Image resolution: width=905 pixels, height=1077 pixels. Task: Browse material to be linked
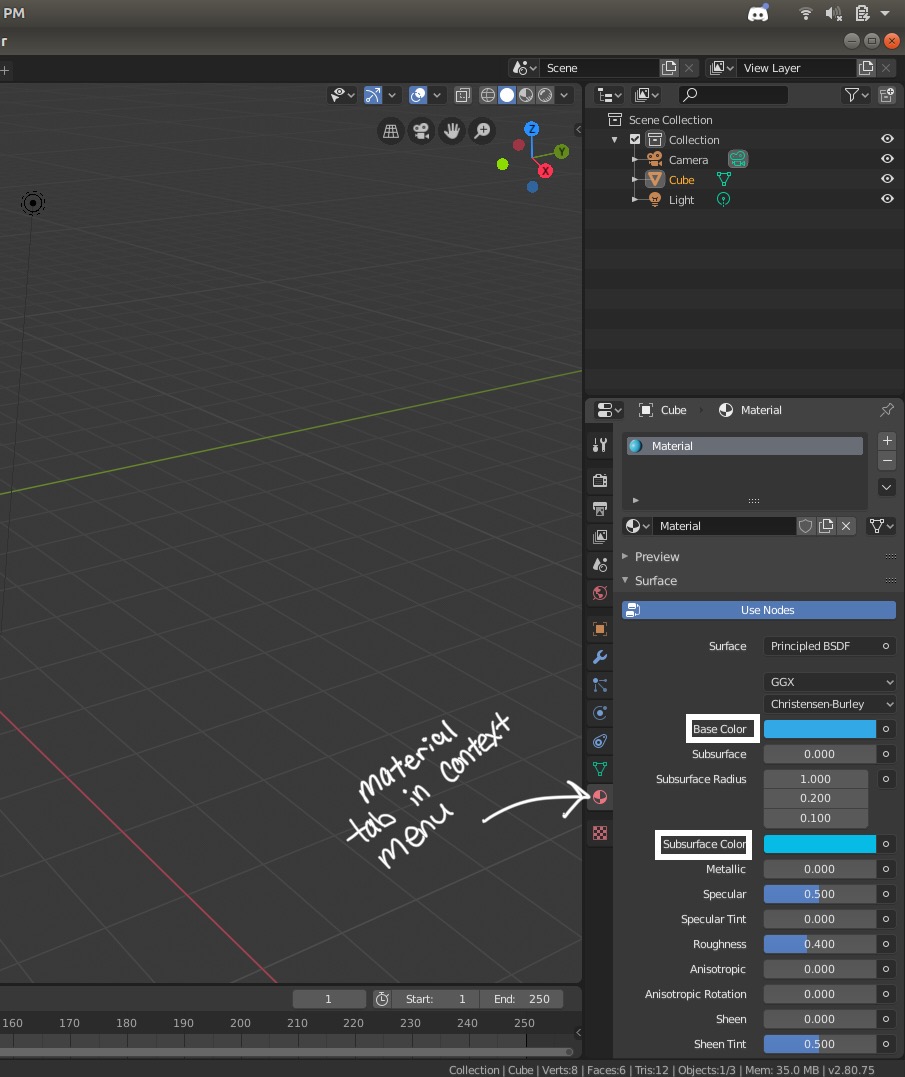[637, 526]
